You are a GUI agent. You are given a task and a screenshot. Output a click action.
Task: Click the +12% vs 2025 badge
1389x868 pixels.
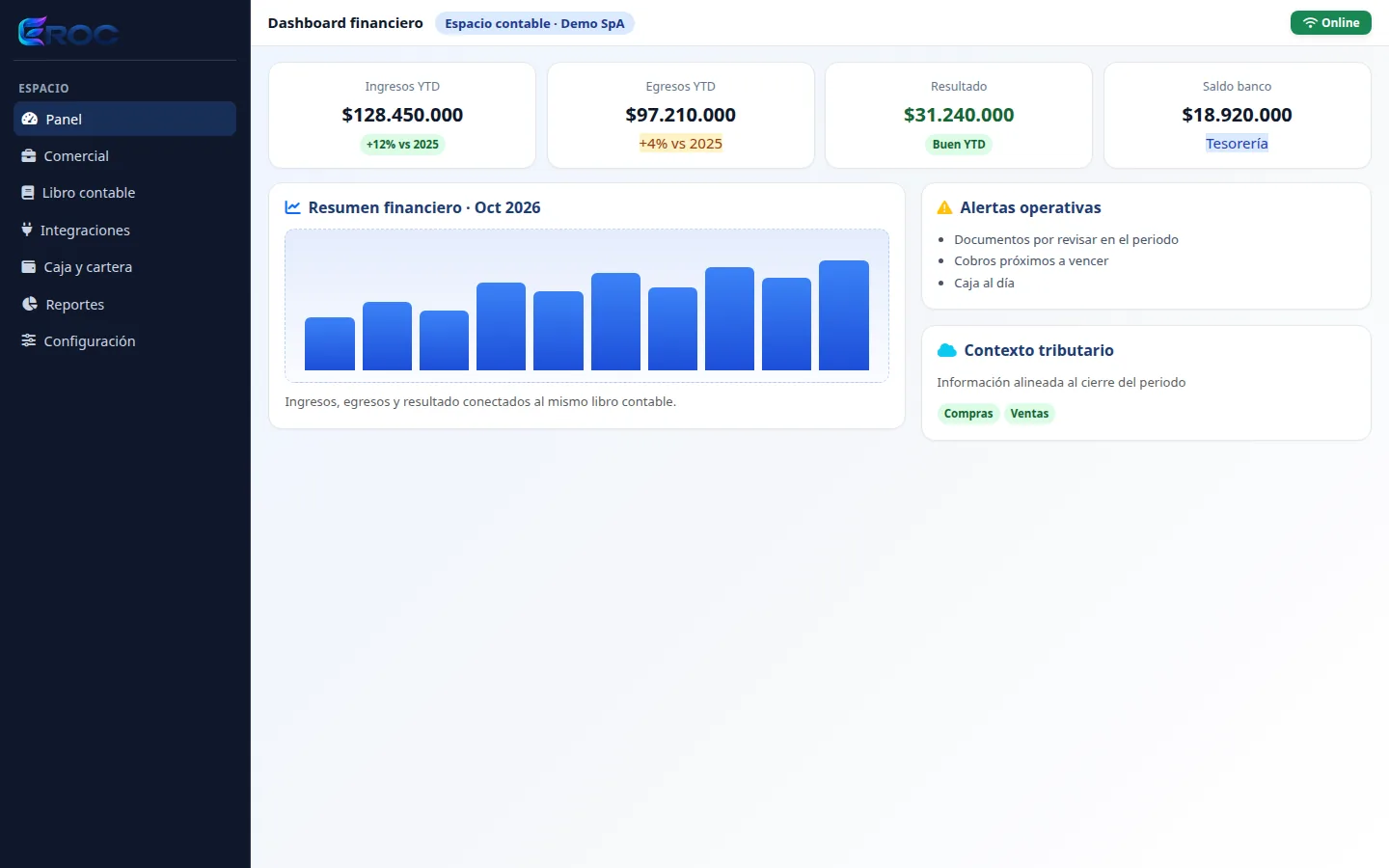pyautogui.click(x=402, y=145)
